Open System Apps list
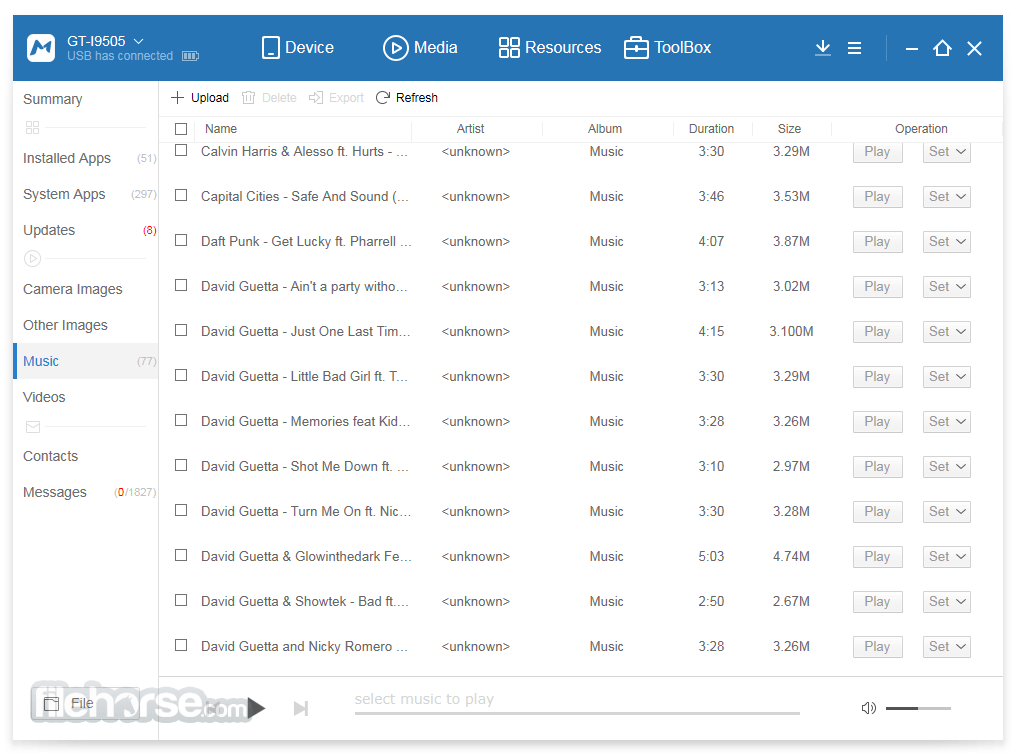Image resolution: width=1016 pixels, height=753 pixels. pos(86,194)
